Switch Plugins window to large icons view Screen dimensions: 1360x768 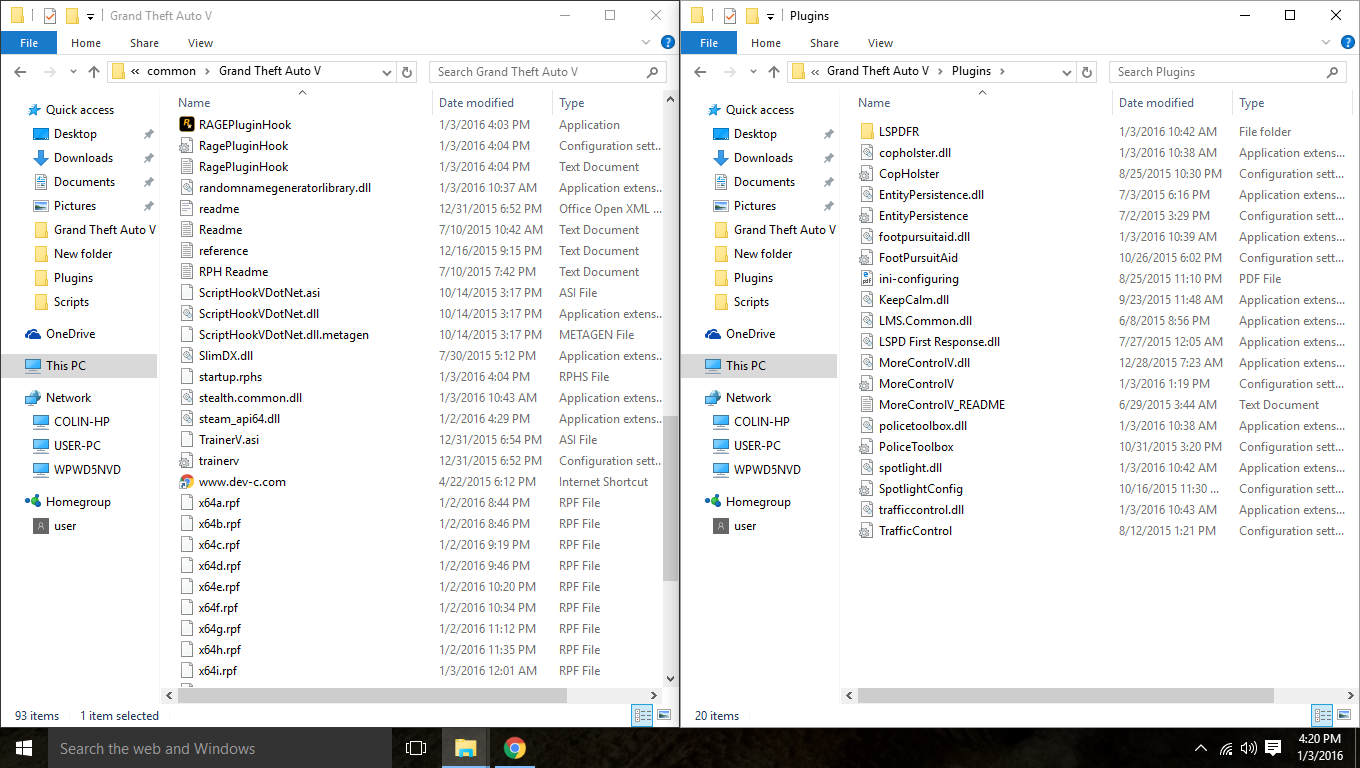click(x=1342, y=715)
